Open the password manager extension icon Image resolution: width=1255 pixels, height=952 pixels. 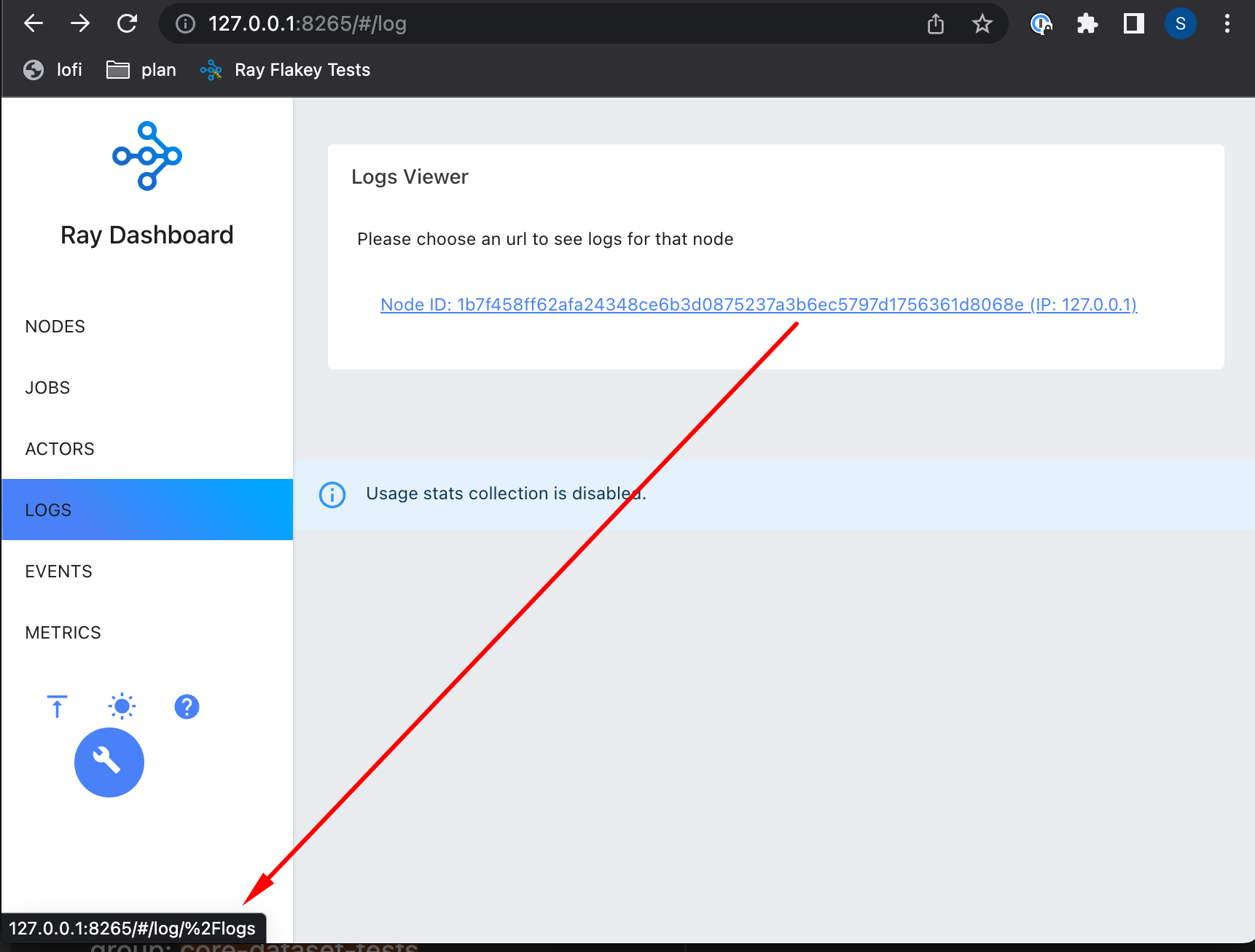click(x=1041, y=24)
